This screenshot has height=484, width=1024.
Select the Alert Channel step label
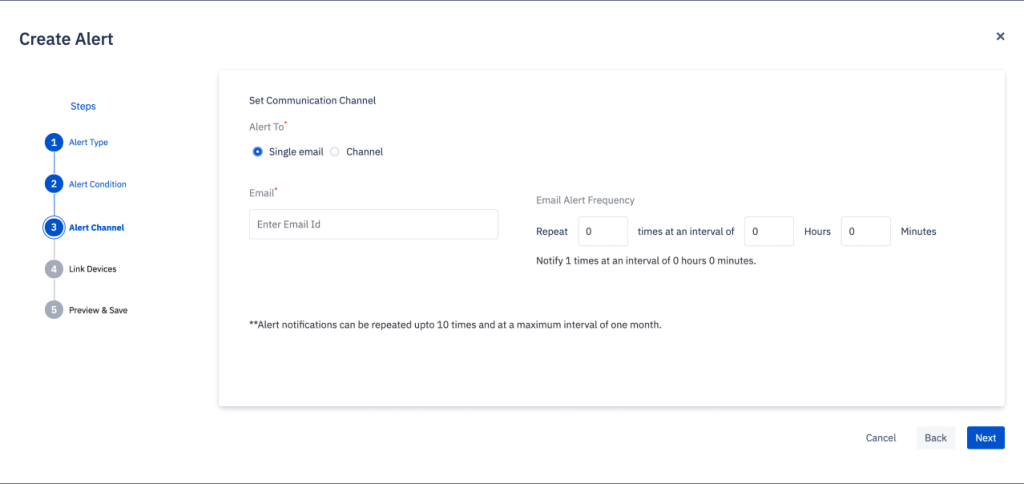[x=97, y=228]
